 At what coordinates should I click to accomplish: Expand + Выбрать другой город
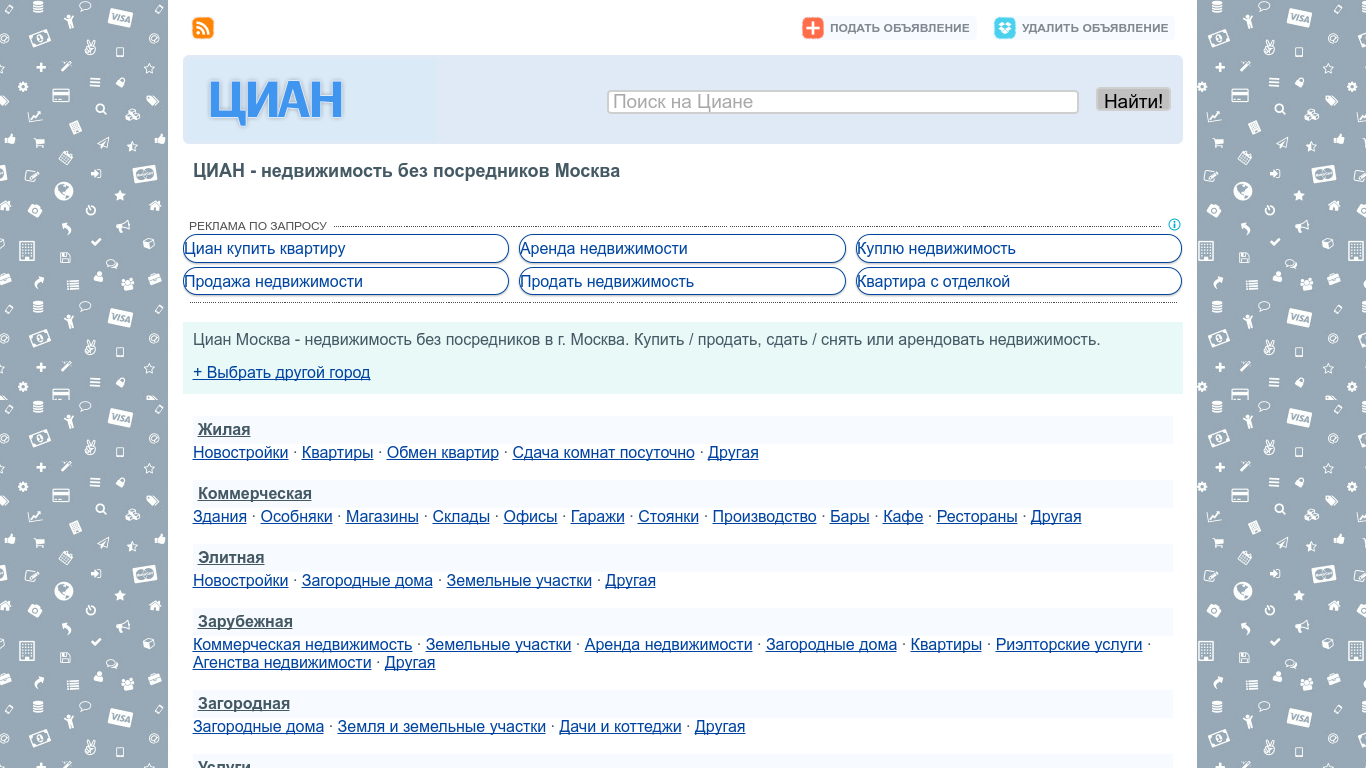click(x=281, y=373)
